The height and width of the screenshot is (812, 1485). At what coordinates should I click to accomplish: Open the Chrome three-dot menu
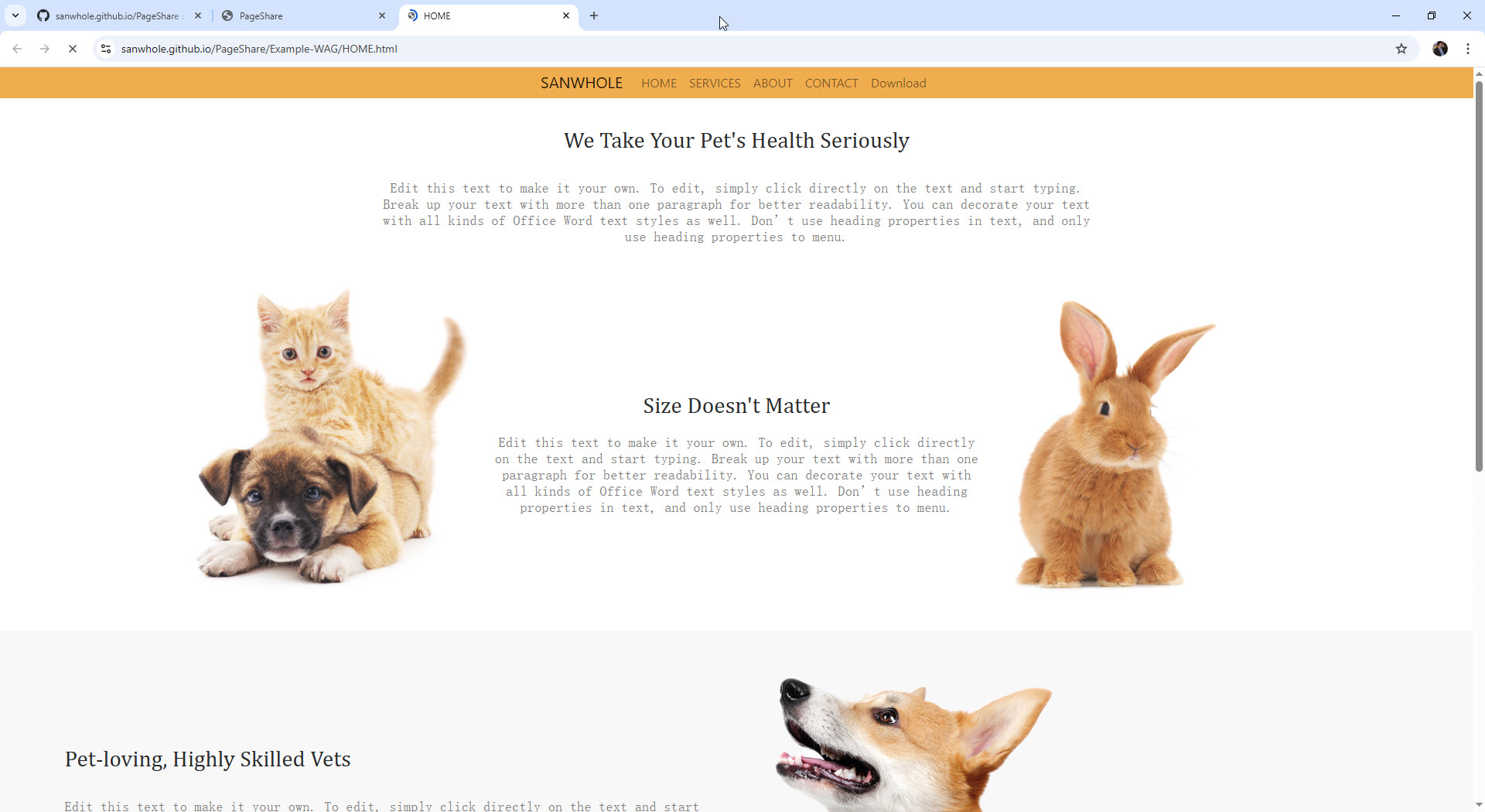[1467, 49]
